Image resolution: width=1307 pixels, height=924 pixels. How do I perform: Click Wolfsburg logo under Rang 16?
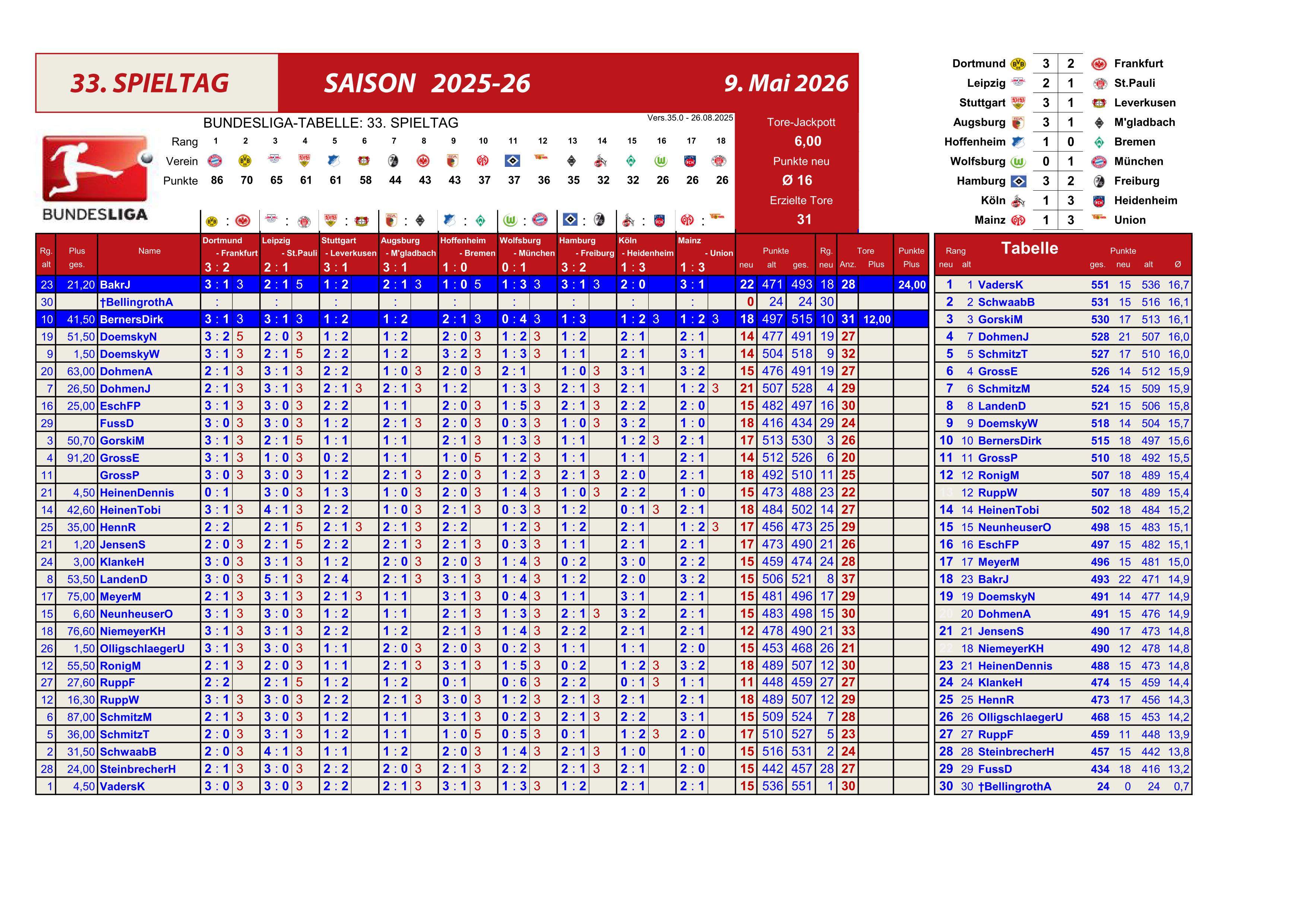[661, 161]
